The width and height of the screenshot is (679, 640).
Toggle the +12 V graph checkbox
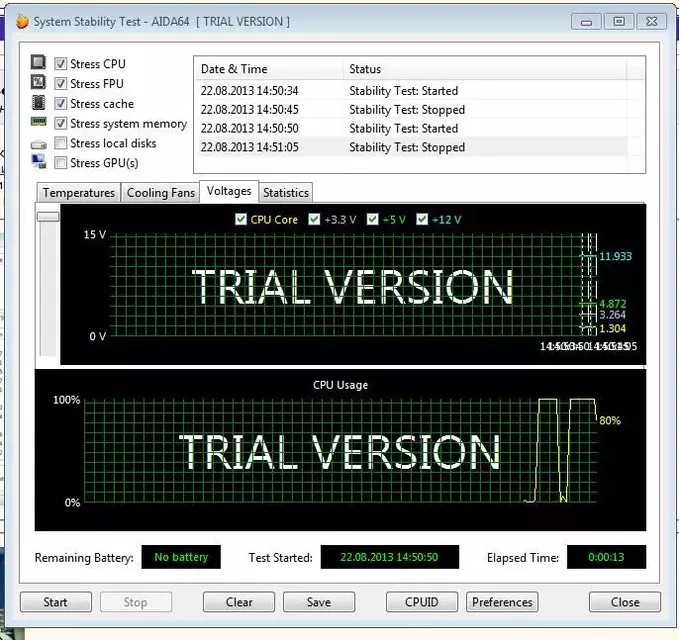[422, 219]
